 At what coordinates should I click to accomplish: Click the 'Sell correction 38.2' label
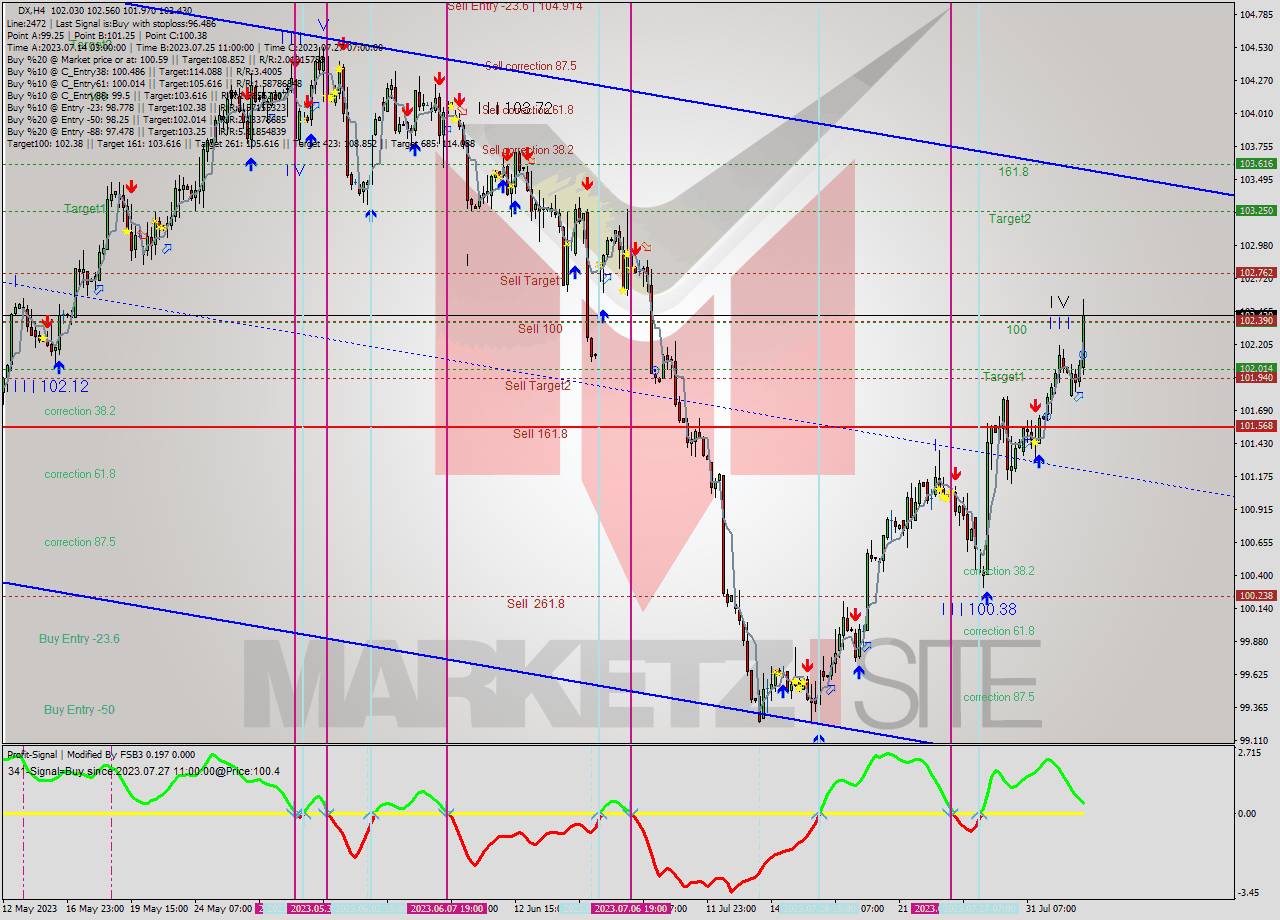[528, 150]
